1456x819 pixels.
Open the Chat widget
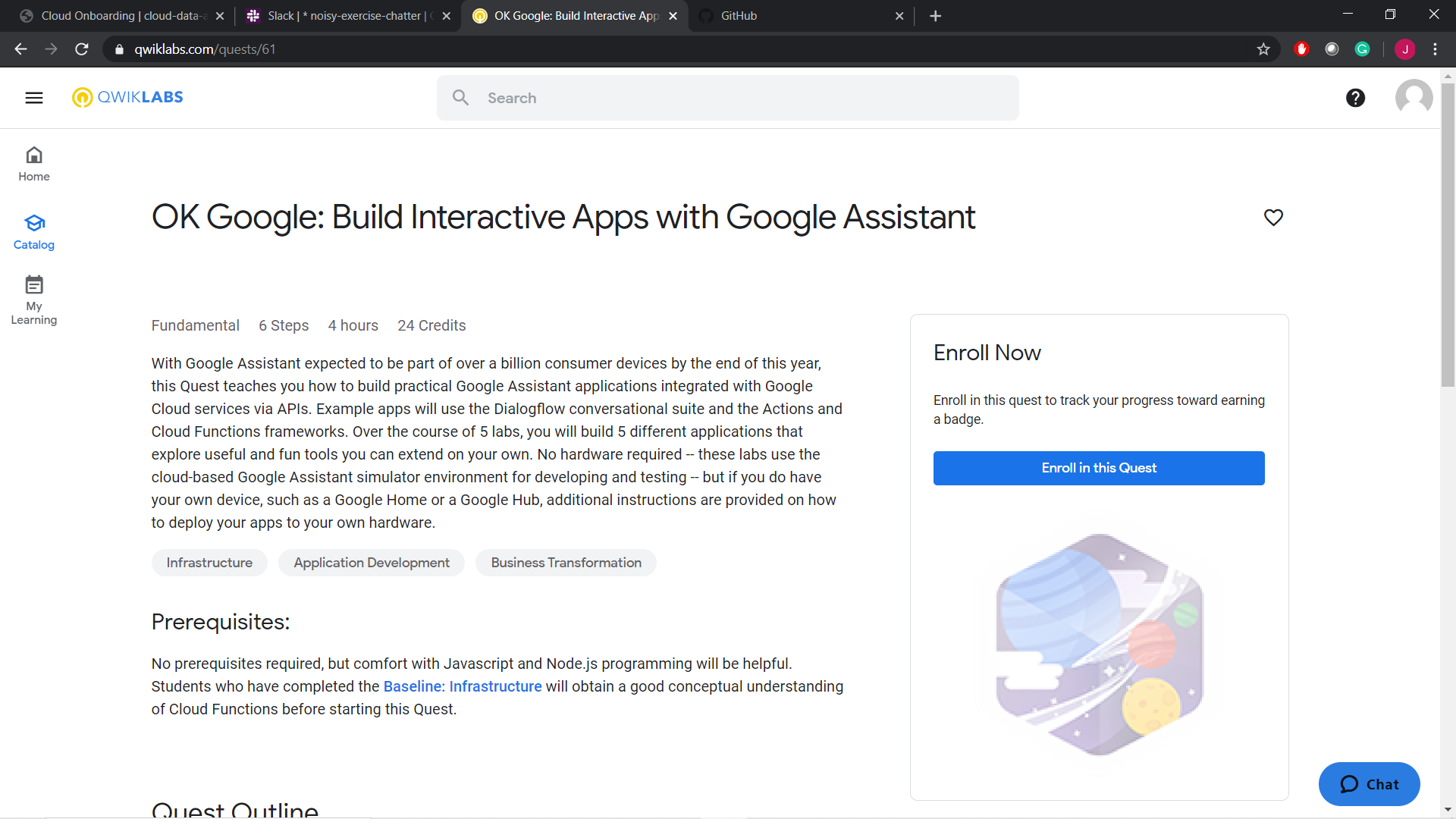pos(1369,784)
